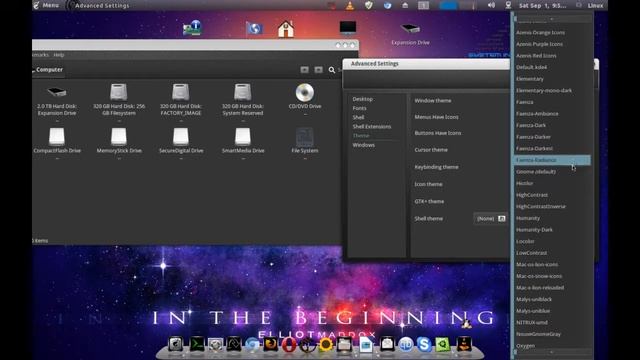
Task: Choose Mac-os-lion-icons theme
Action: click(x=537, y=264)
